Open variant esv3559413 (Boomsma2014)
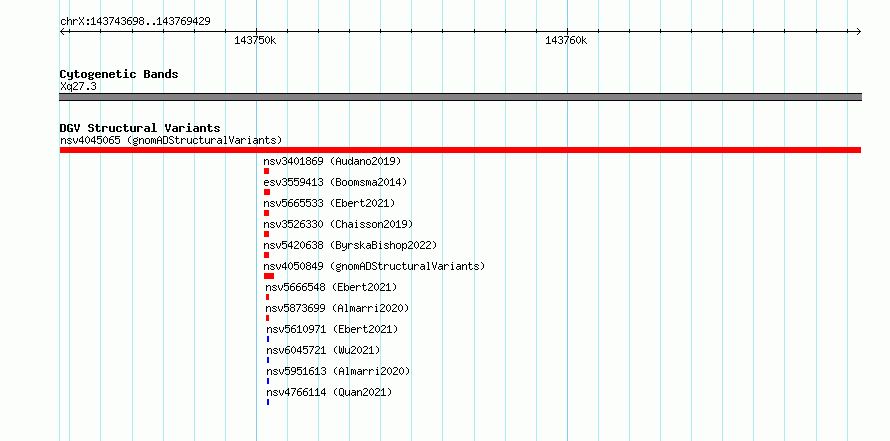 pos(335,182)
